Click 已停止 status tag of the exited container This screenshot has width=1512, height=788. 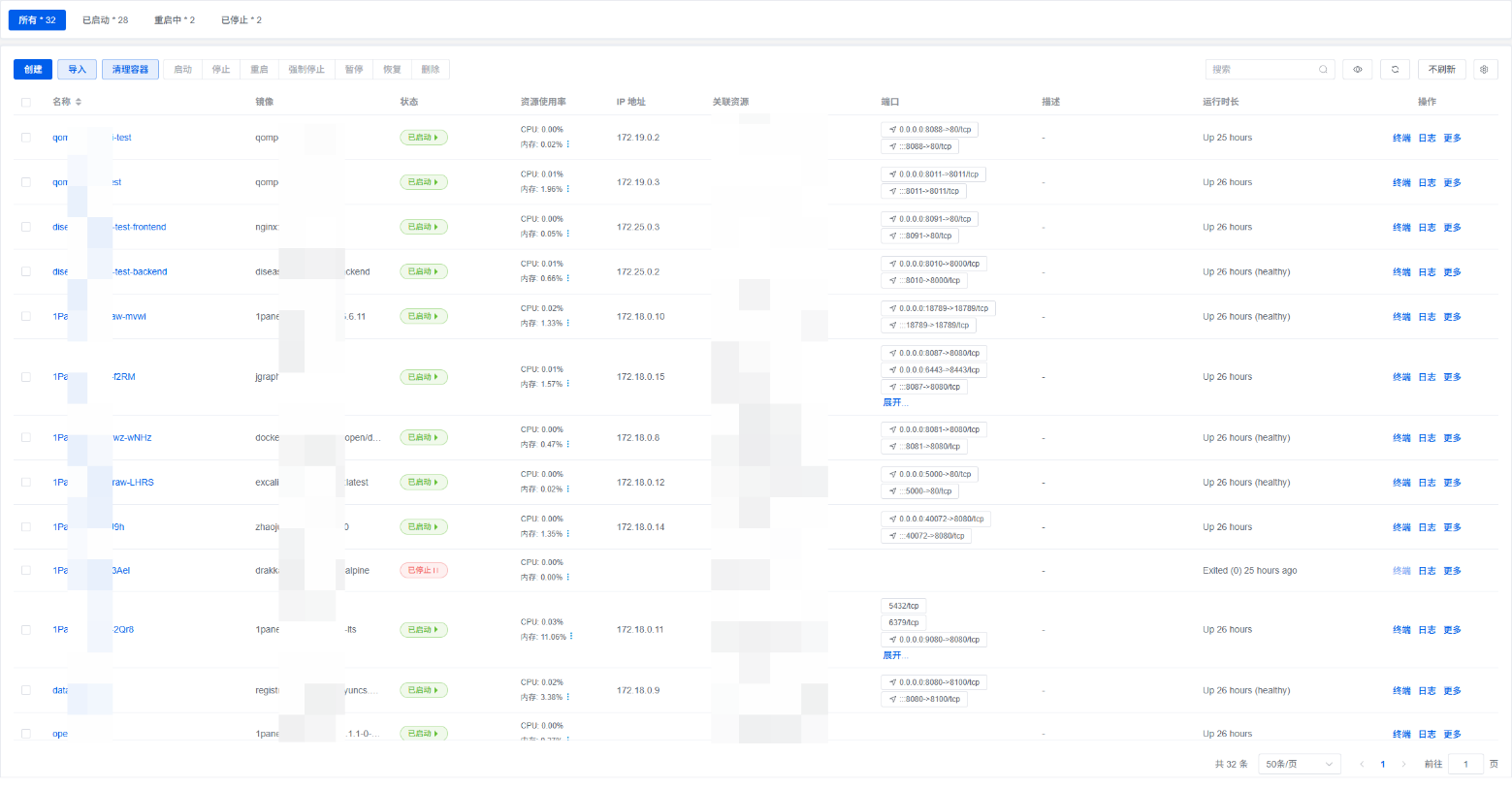pyautogui.click(x=424, y=570)
